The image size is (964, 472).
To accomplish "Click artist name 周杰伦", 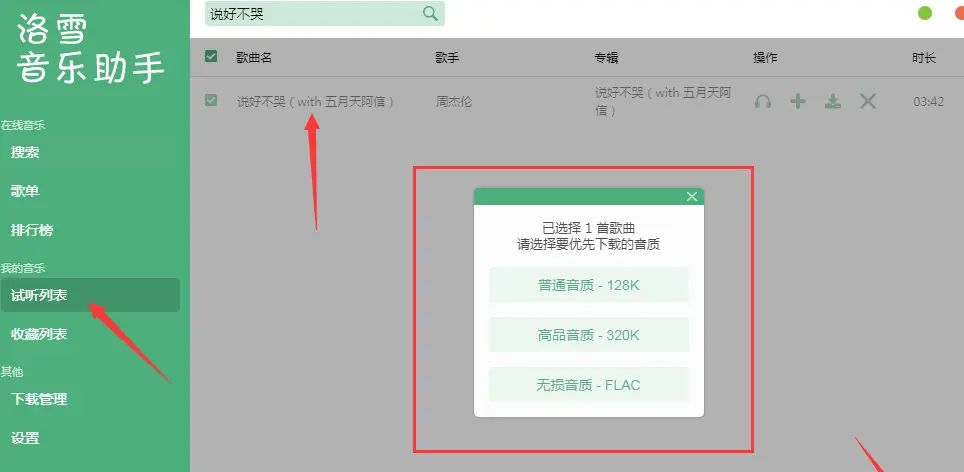I will pos(454,101).
